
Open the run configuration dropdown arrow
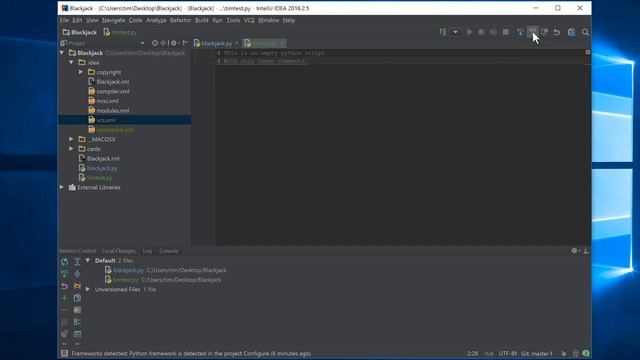[x=455, y=32]
